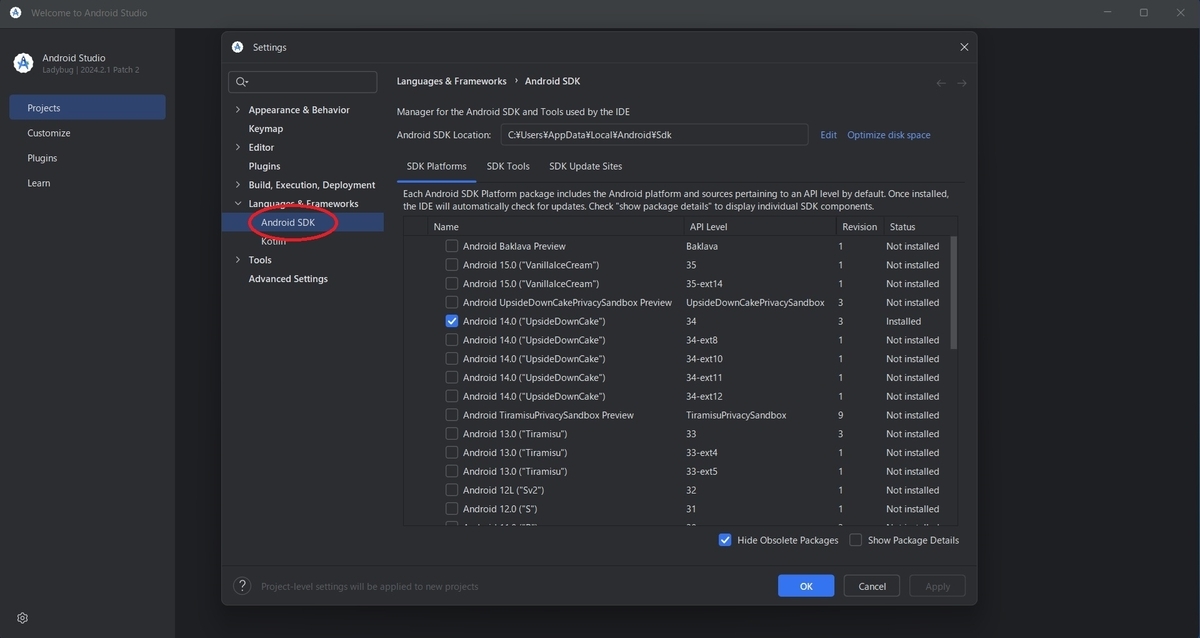Click the forward navigation arrow in the SDK header
This screenshot has height=638, width=1200.
959,81
